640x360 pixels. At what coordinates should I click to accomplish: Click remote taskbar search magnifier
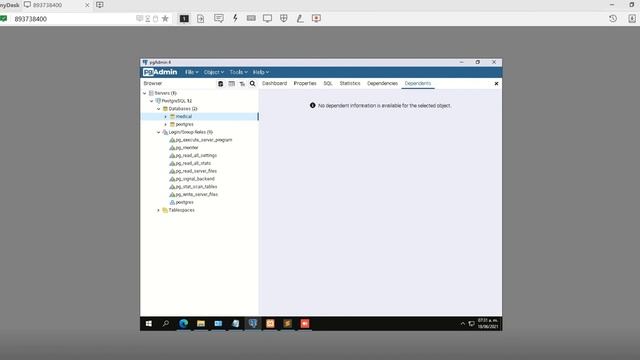pyautogui.click(x=166, y=324)
